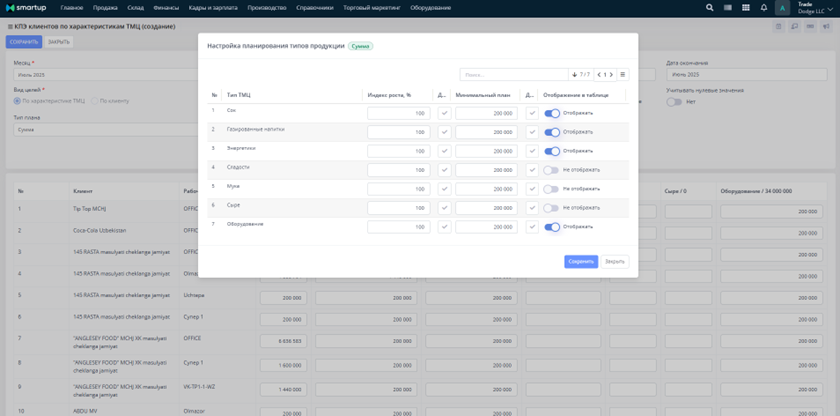Click the 'Тип ТМЦ' column header

(x=239, y=95)
